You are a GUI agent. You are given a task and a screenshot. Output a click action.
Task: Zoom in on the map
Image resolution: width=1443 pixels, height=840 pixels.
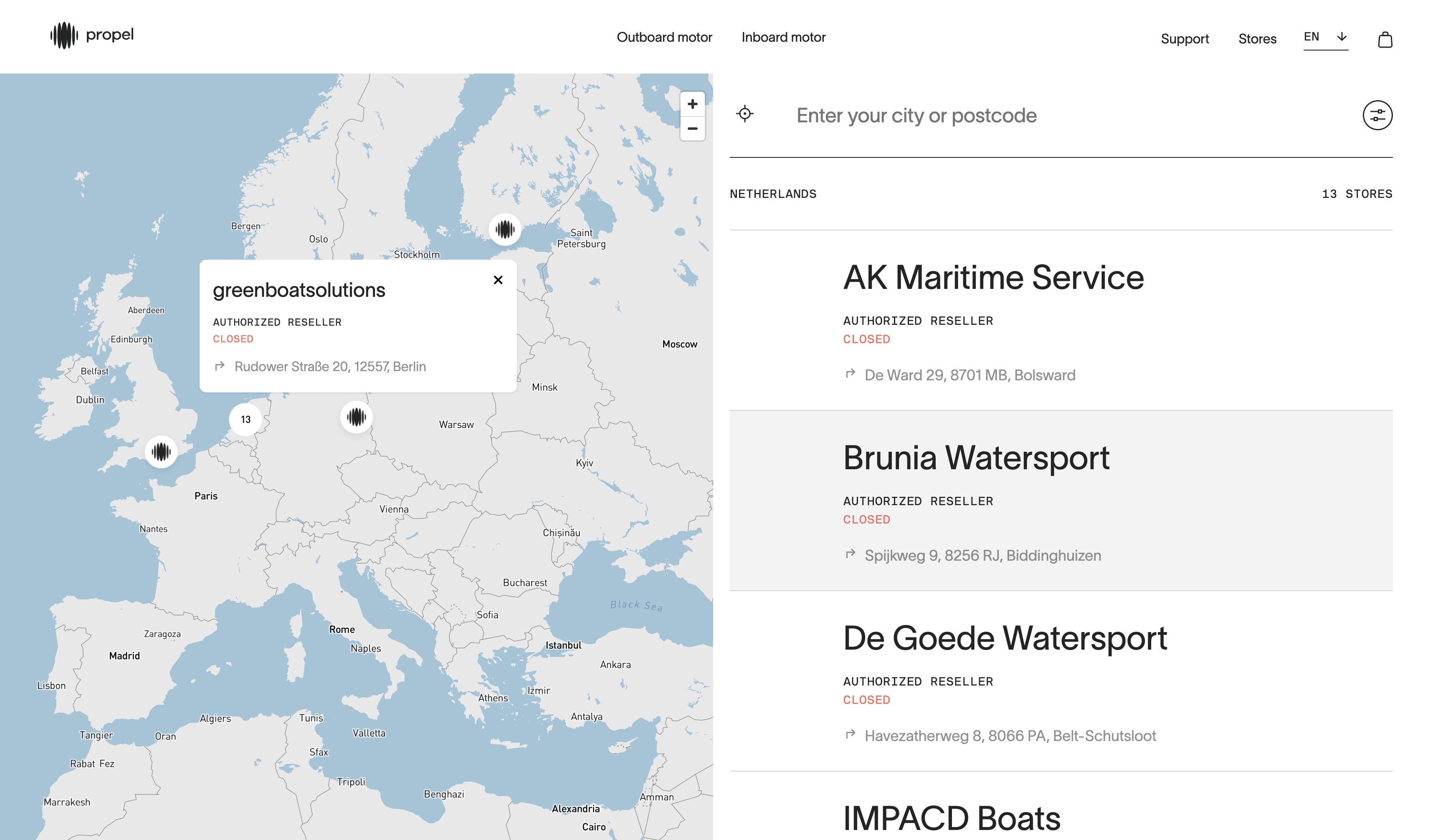(692, 104)
